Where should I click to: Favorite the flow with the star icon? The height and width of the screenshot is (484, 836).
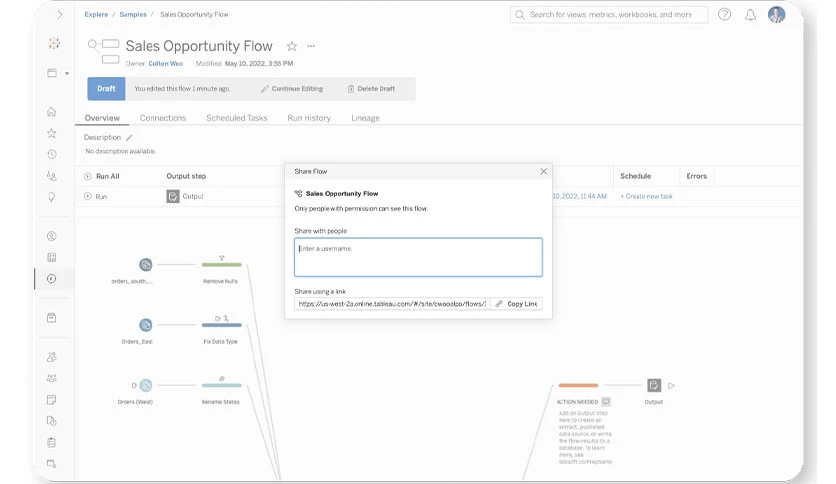click(292, 46)
